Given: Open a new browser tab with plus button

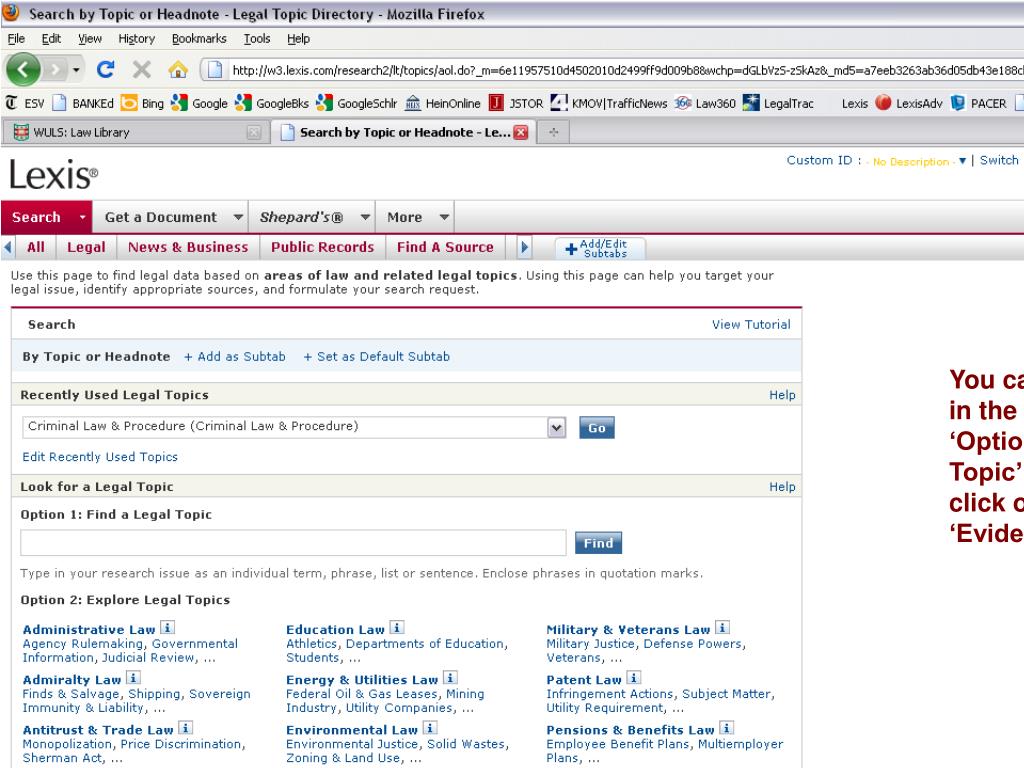Looking at the screenshot, I should point(554,133).
